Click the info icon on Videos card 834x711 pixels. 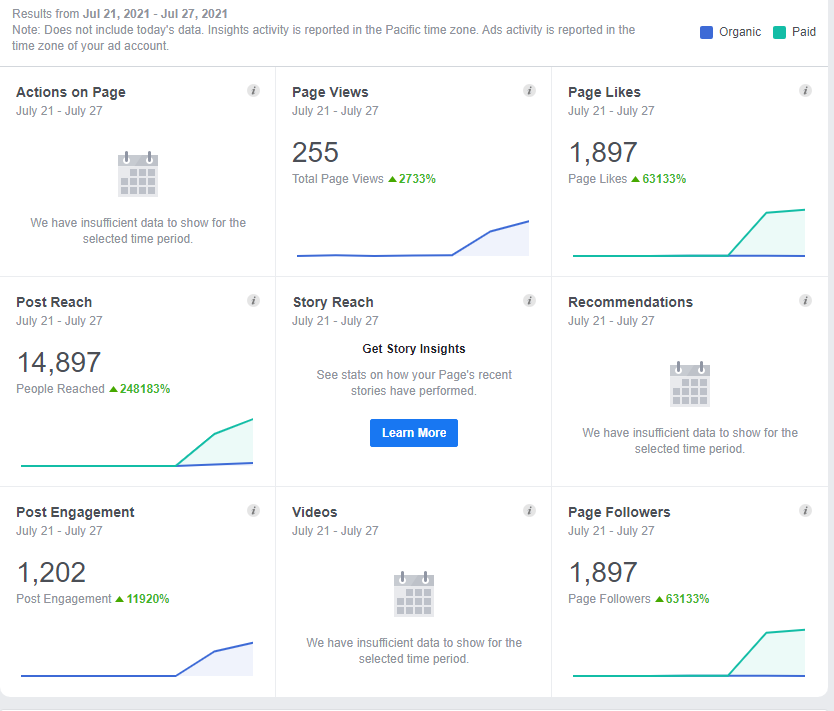529,511
